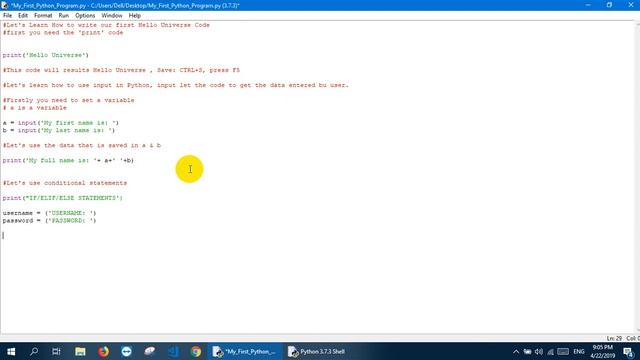The image size is (640, 360).
Task: Click comment '#Firstly you need to set a variable'
Action: click(68, 100)
